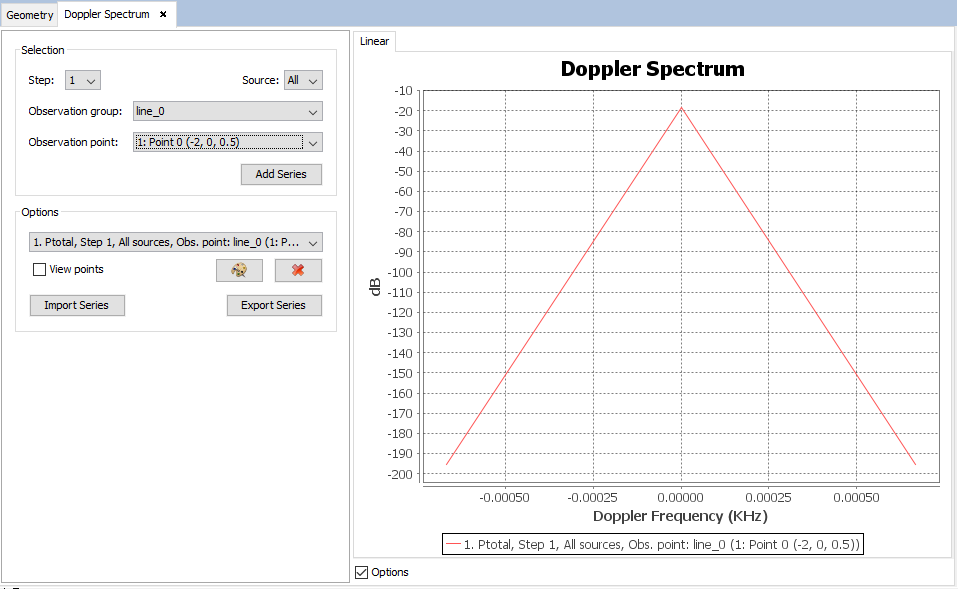Click the Doppler Spectrum chart title

click(x=652, y=69)
